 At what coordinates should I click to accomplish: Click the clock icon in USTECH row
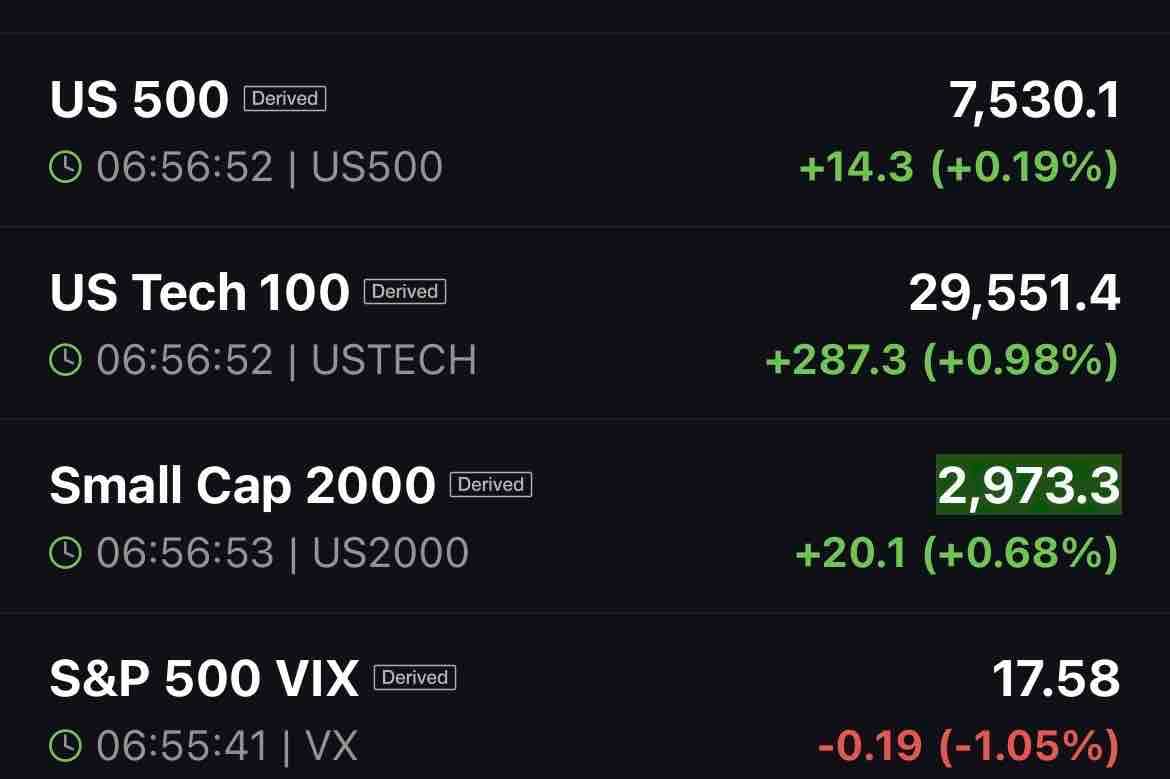point(65,360)
